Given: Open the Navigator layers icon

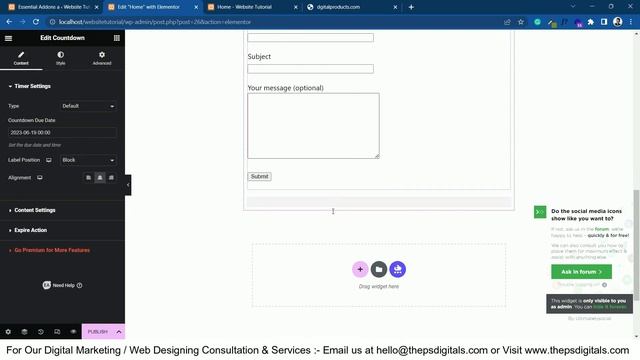Looking at the screenshot, I should tap(24, 332).
